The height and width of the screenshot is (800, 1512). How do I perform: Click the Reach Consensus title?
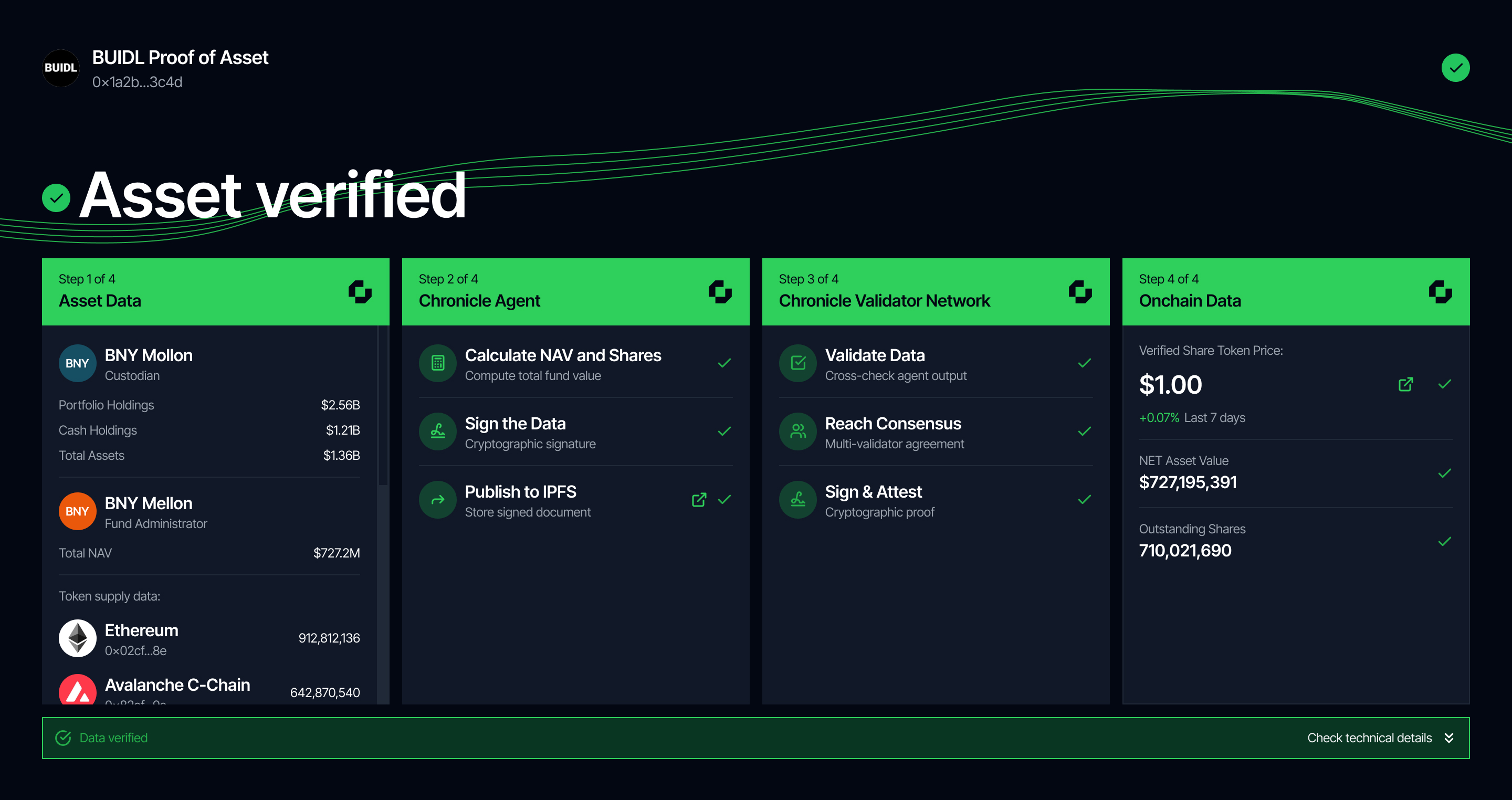(892, 424)
